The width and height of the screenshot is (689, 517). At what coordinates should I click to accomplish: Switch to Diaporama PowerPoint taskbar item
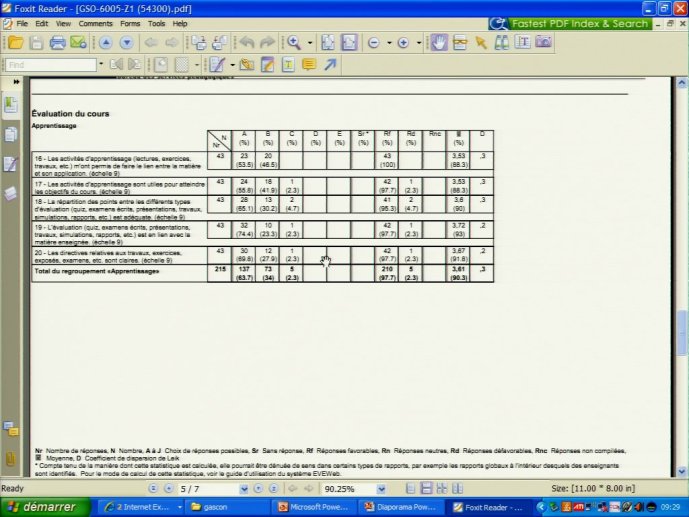[403, 507]
